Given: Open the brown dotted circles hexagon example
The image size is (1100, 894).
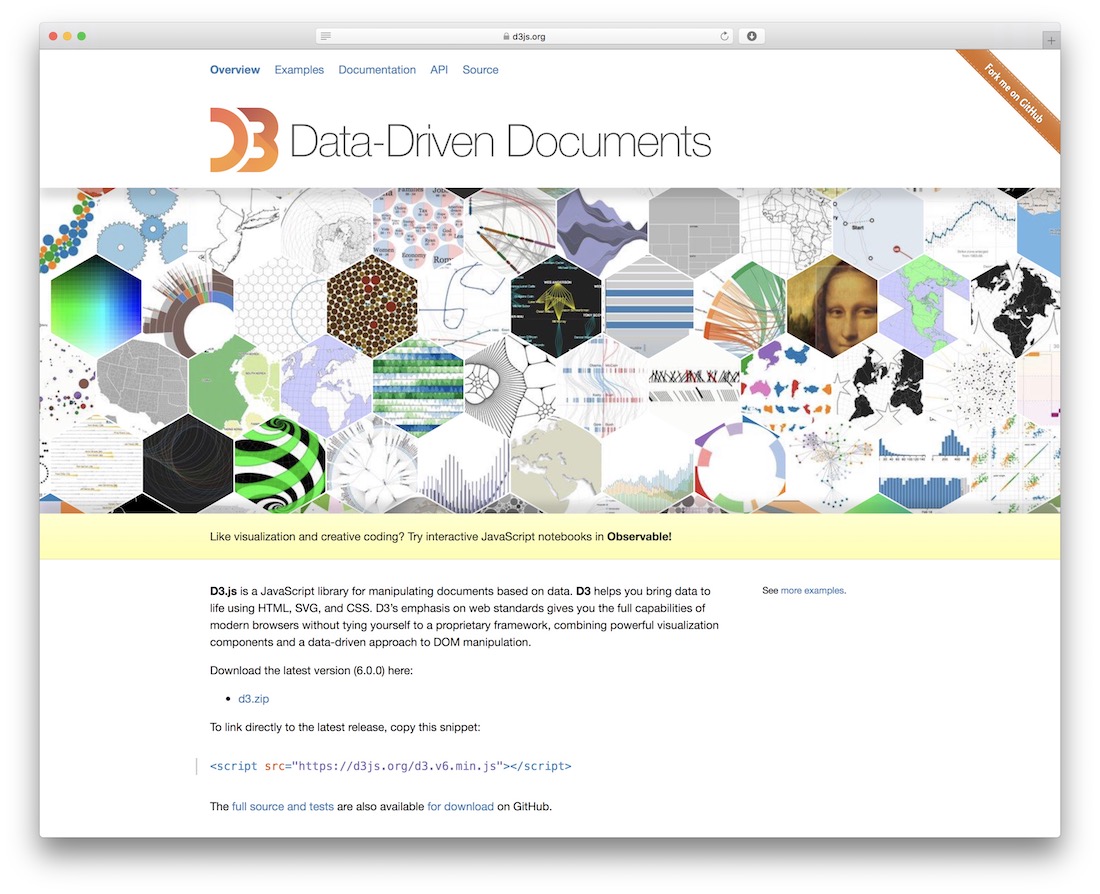Looking at the screenshot, I should [x=373, y=307].
